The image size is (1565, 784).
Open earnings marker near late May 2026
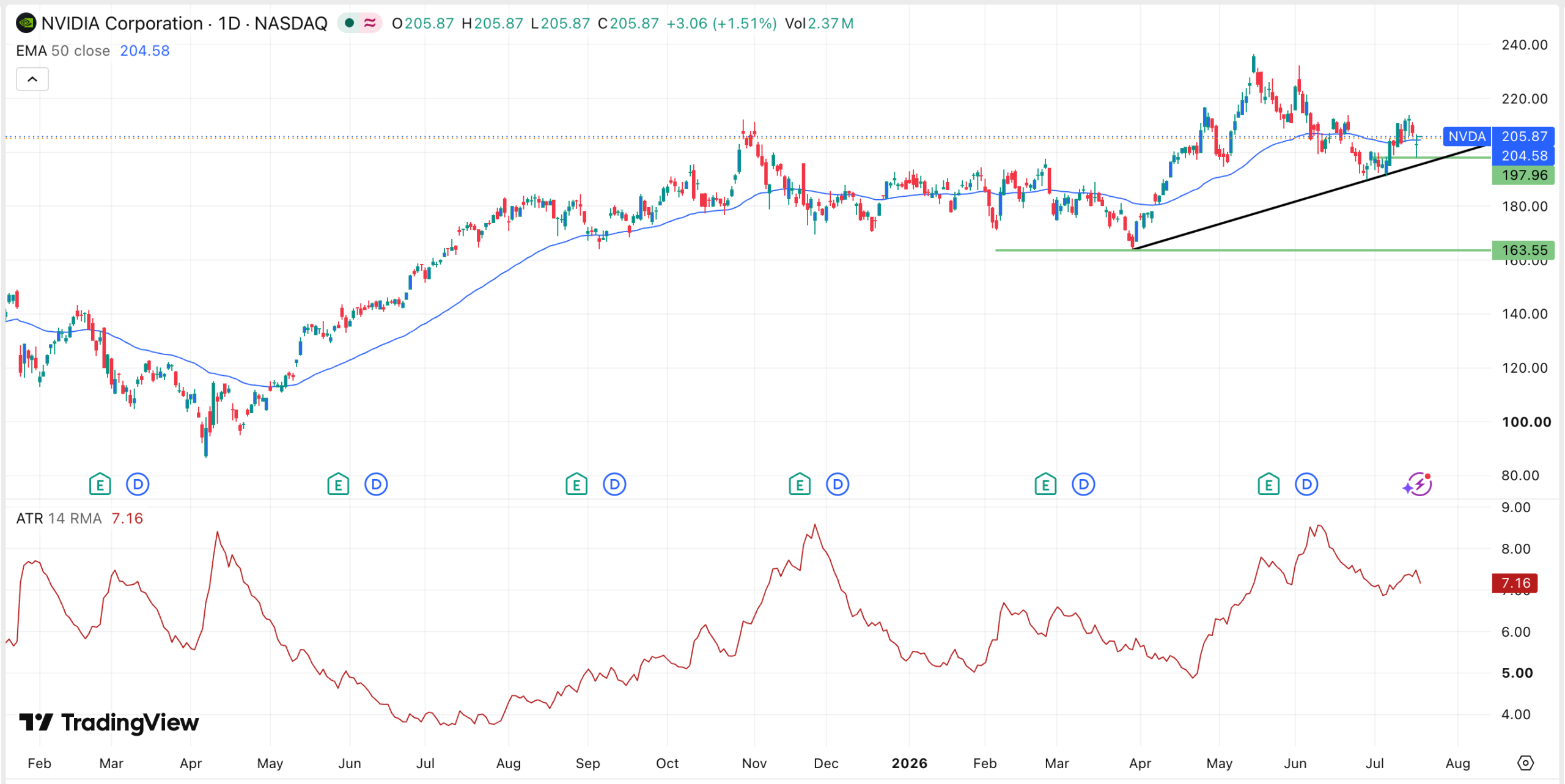(1269, 485)
